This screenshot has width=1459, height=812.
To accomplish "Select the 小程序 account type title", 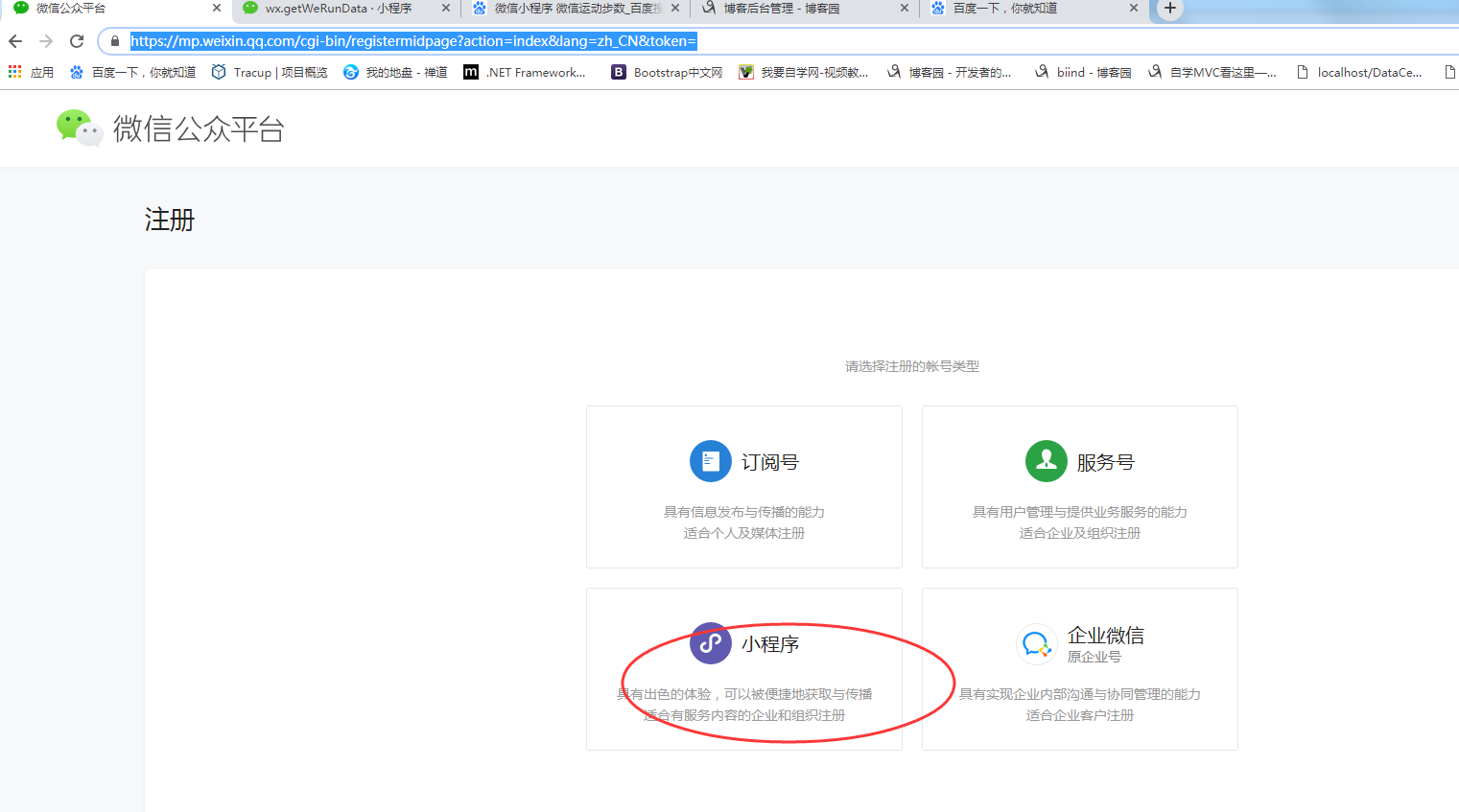I will point(770,644).
